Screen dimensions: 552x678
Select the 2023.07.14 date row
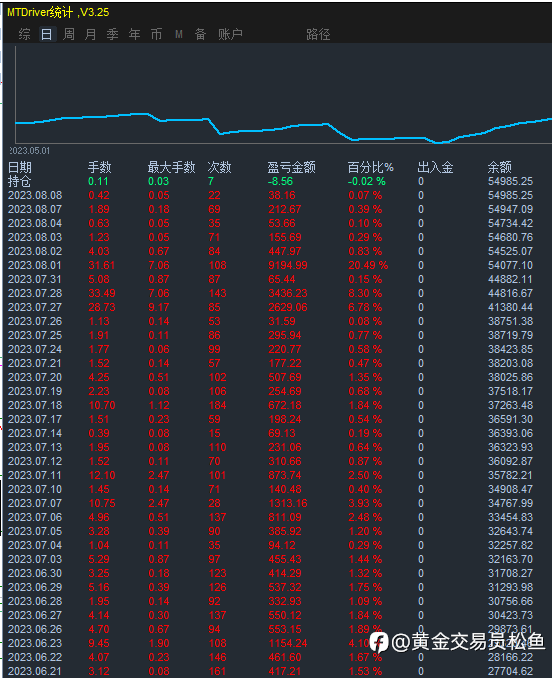[x=35, y=433]
